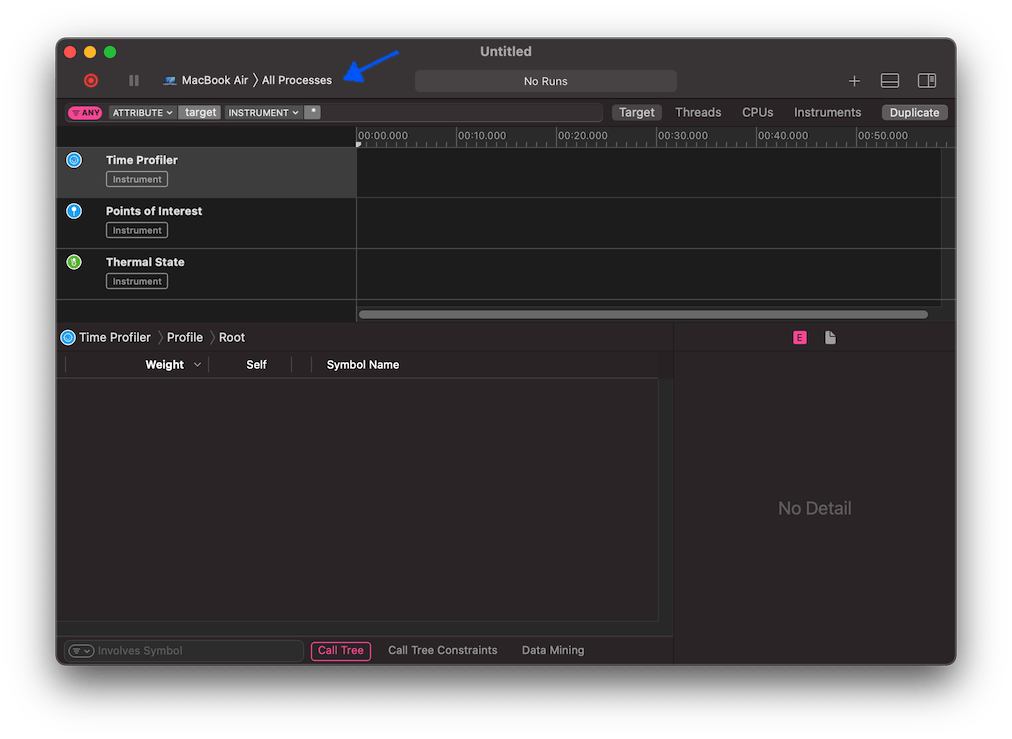Toggle the bottom strategy layout icon
Viewport: 1012px width, 739px height.
[x=889, y=80]
